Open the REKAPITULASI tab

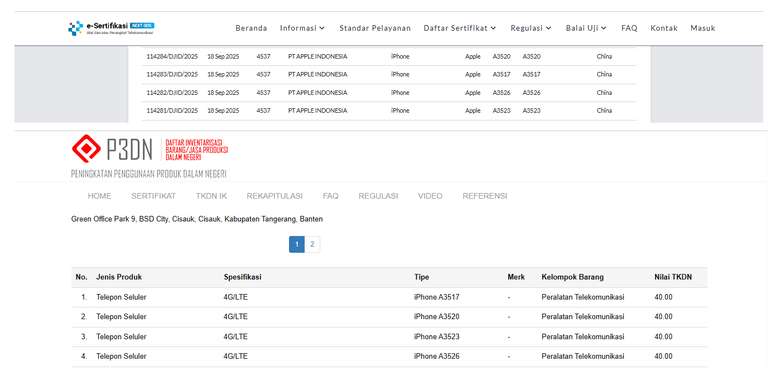click(275, 196)
